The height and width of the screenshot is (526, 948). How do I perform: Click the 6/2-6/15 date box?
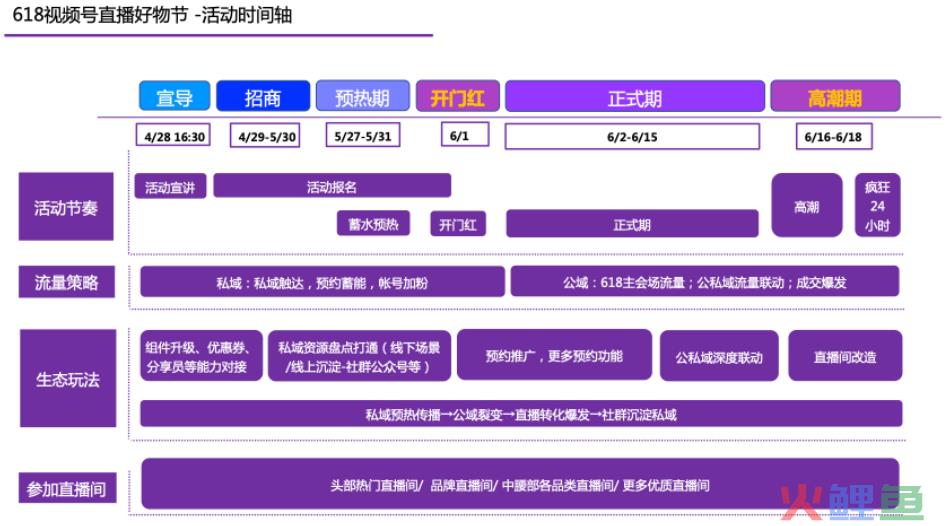coord(632,137)
